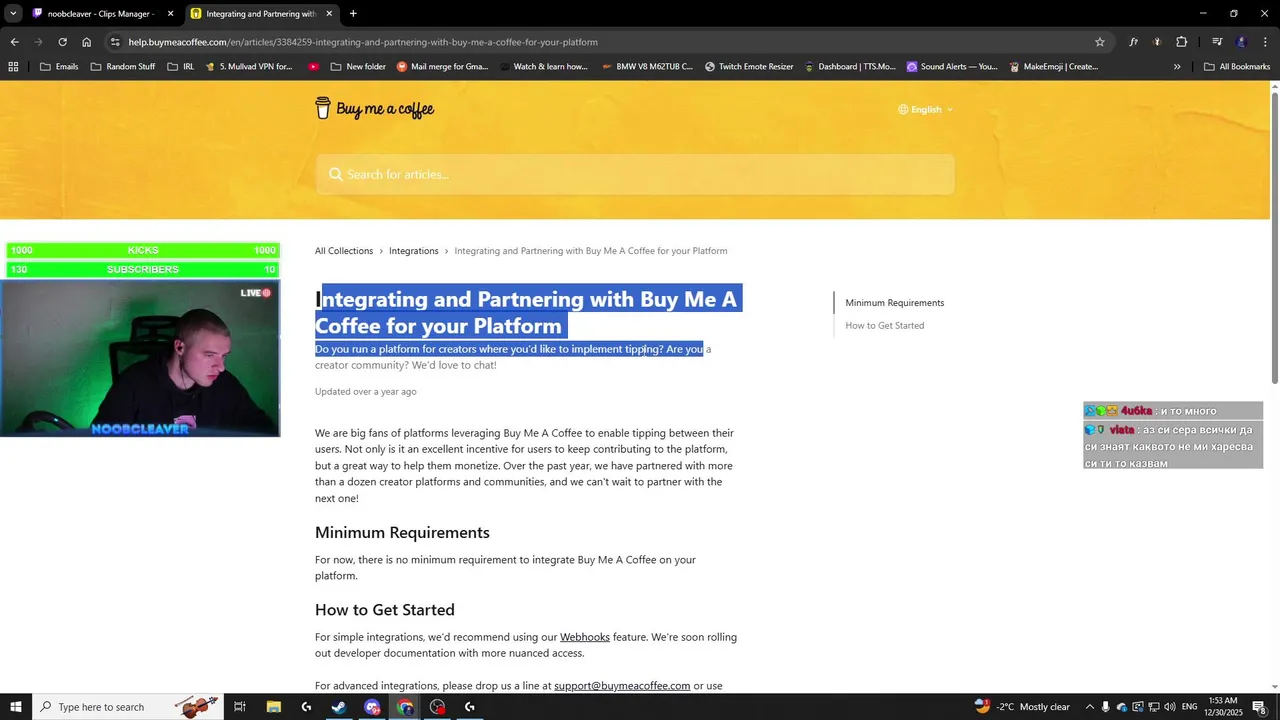Open the Twitch Emote Resizer bookmark

[749, 67]
